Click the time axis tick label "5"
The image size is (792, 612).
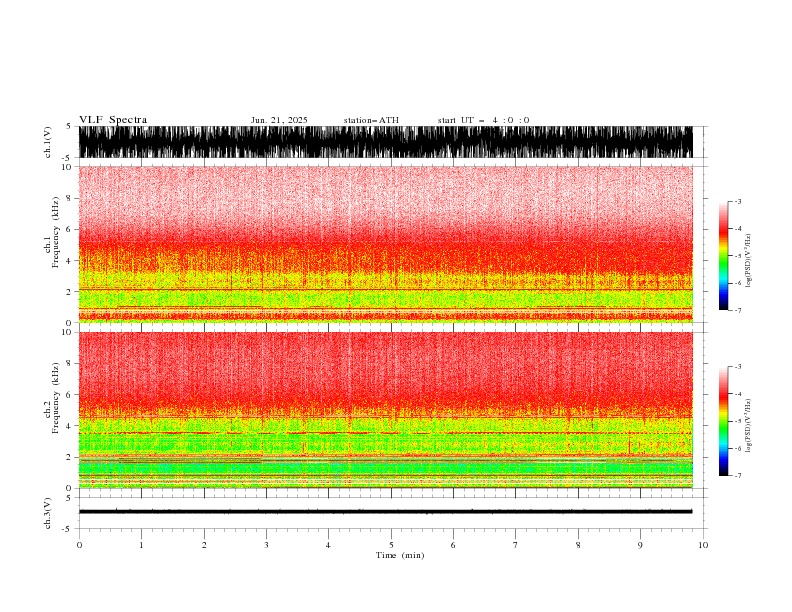point(391,545)
